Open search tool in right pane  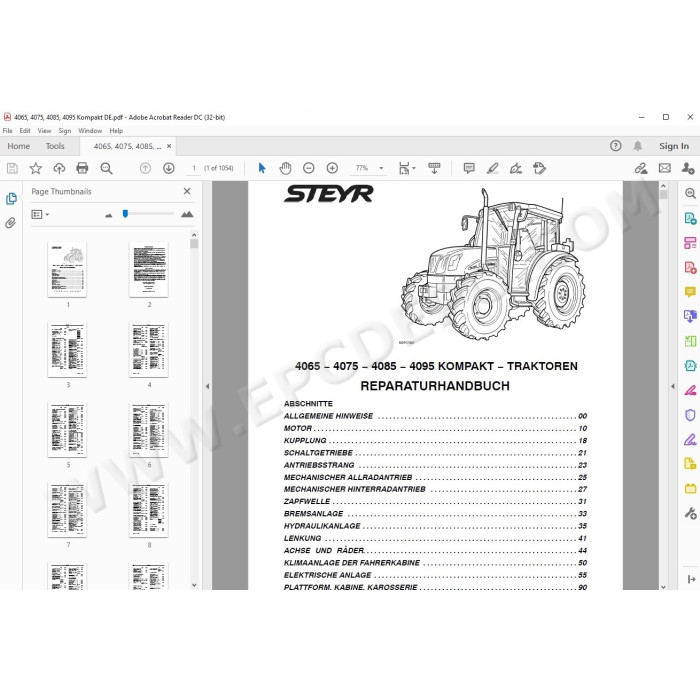coord(690,193)
